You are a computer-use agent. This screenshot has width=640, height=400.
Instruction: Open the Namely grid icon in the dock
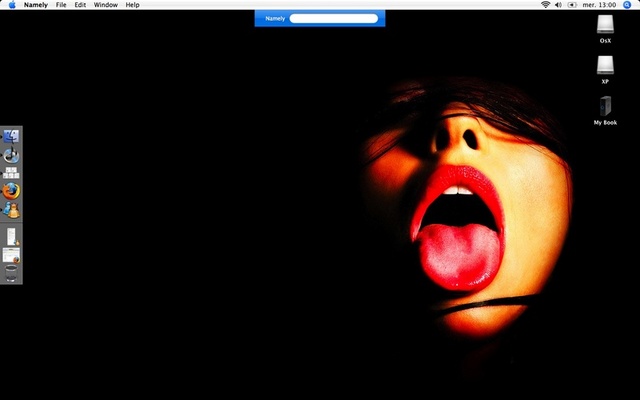(11, 173)
